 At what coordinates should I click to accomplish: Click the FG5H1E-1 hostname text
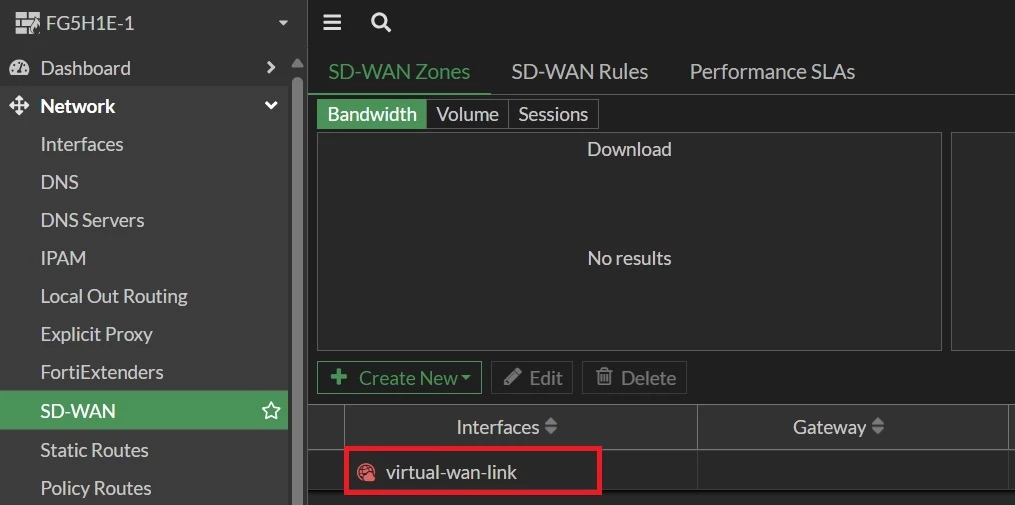tap(90, 24)
